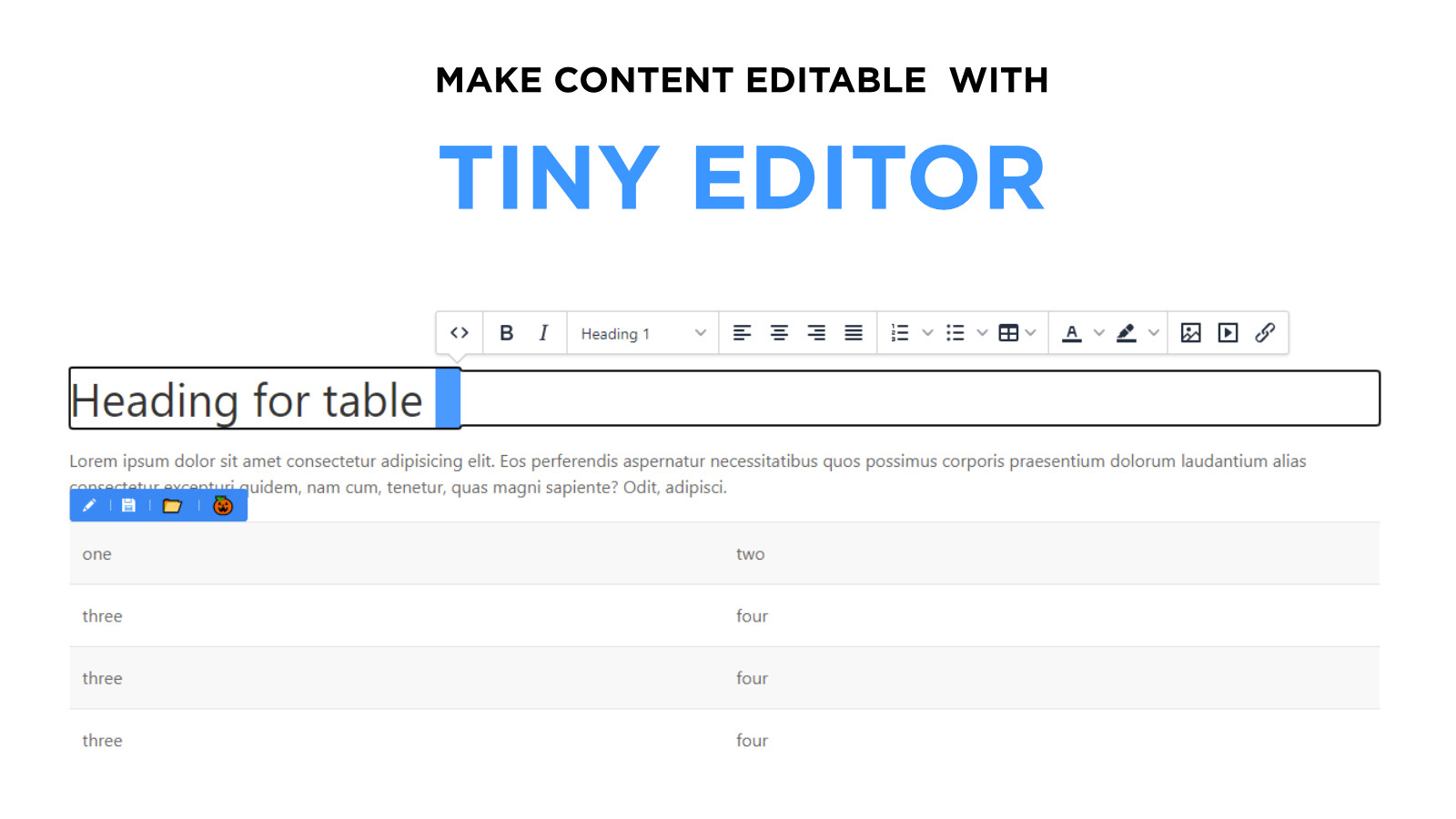Click in the Heading for table field

click(724, 399)
